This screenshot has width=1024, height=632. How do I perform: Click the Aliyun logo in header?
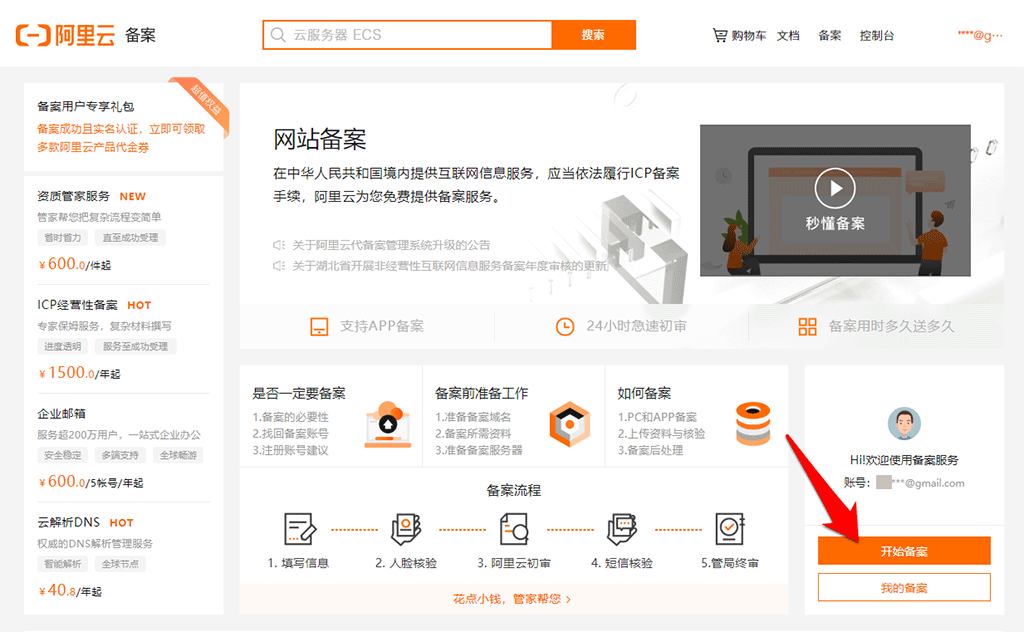pos(65,35)
